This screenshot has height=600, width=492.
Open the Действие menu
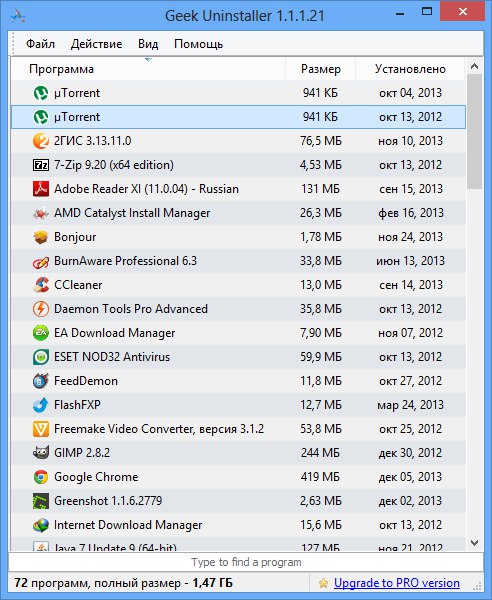coord(96,44)
